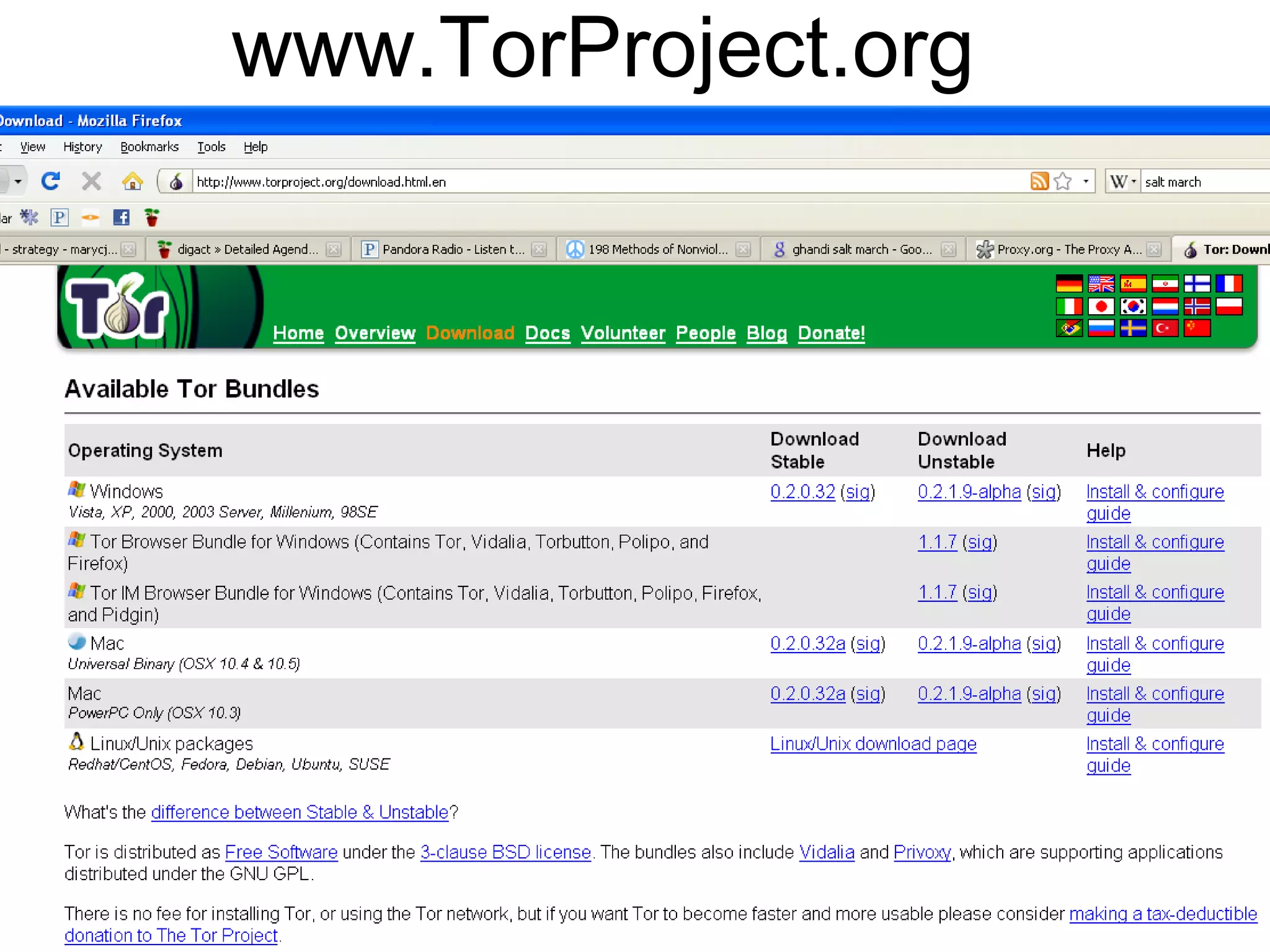Viewport: 1270px width, 952px height.
Task: Switch to the 198 Methods of Nonviol tab
Action: pyautogui.click(x=658, y=249)
